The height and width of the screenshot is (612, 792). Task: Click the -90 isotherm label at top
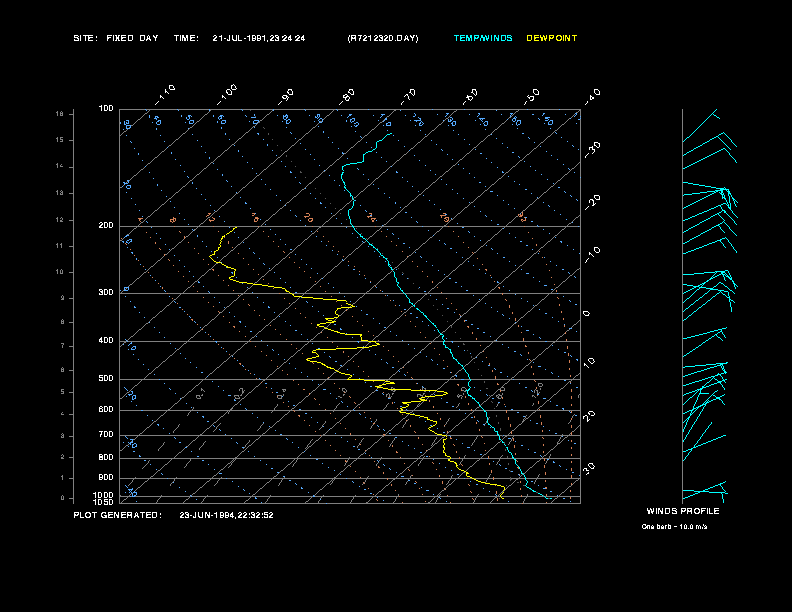click(x=286, y=97)
